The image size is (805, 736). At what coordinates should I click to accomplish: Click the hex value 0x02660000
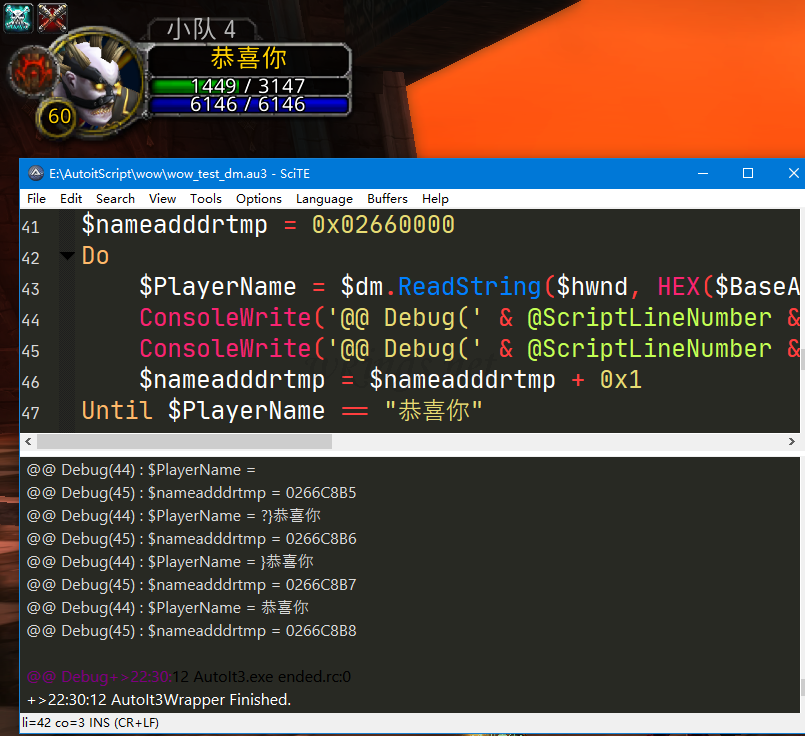[x=384, y=225]
